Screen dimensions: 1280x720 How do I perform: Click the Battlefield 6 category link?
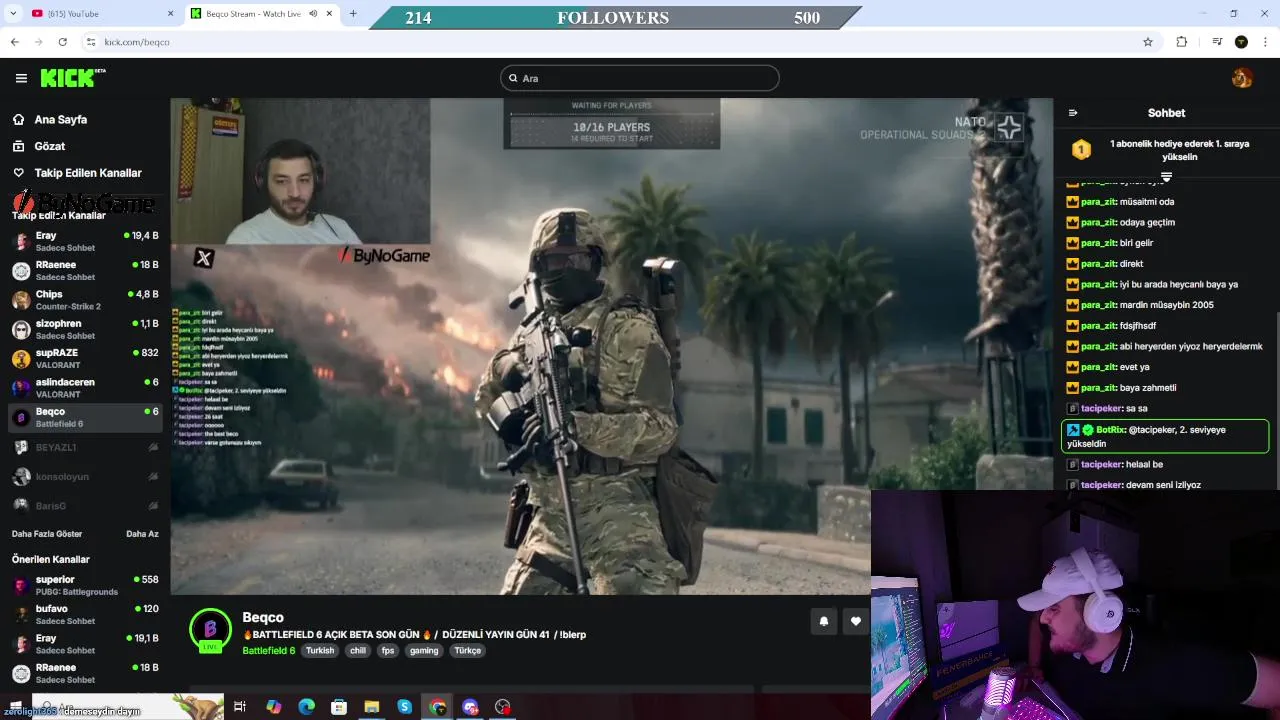click(x=268, y=650)
